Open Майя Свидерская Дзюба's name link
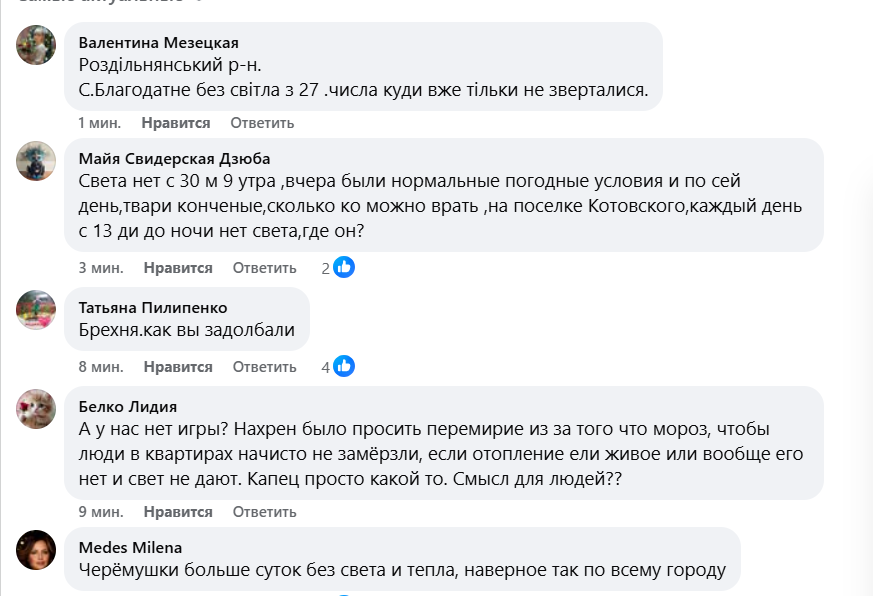Image resolution: width=873 pixels, height=596 pixels. pos(174,158)
